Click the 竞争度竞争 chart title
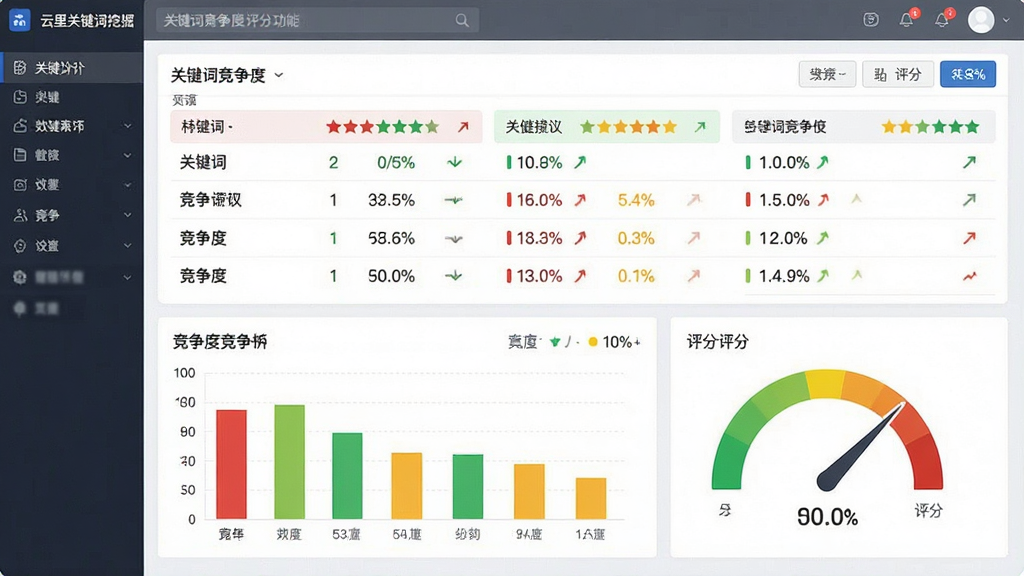Image resolution: width=1024 pixels, height=576 pixels. click(x=220, y=342)
